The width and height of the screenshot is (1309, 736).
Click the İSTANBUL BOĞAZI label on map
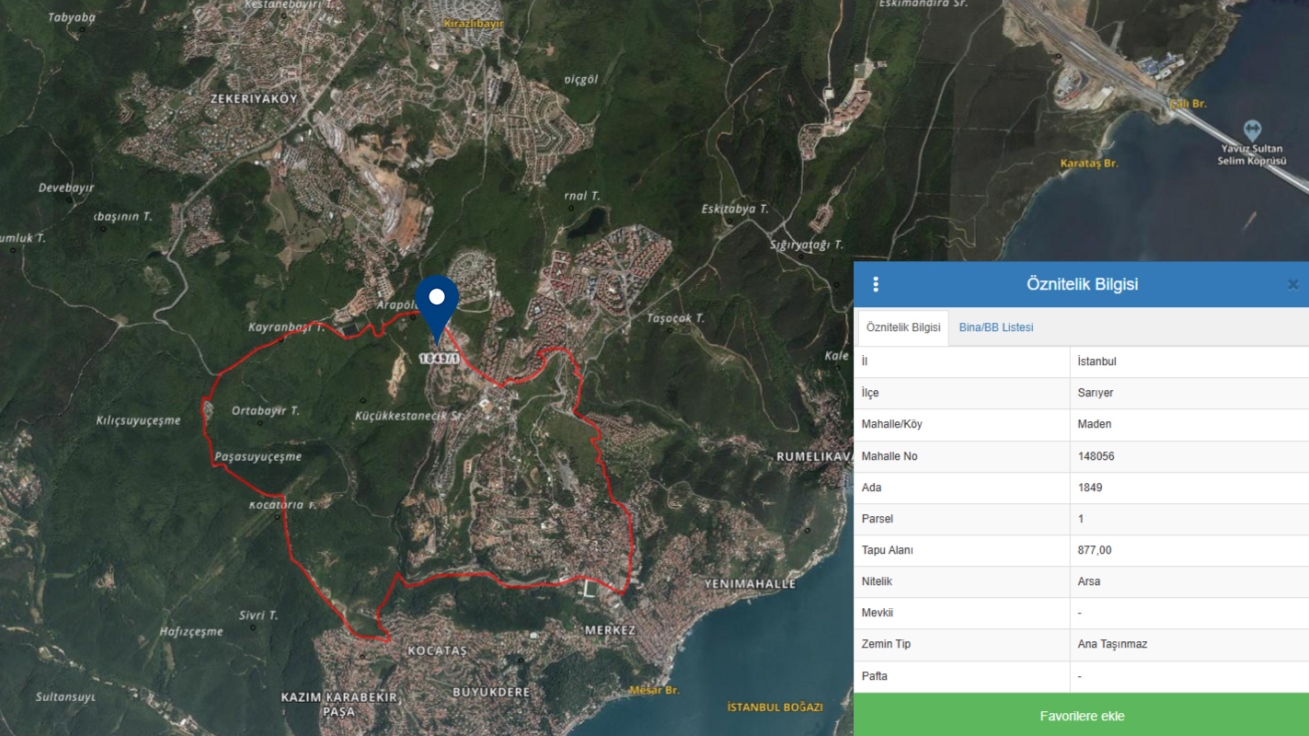(775, 707)
